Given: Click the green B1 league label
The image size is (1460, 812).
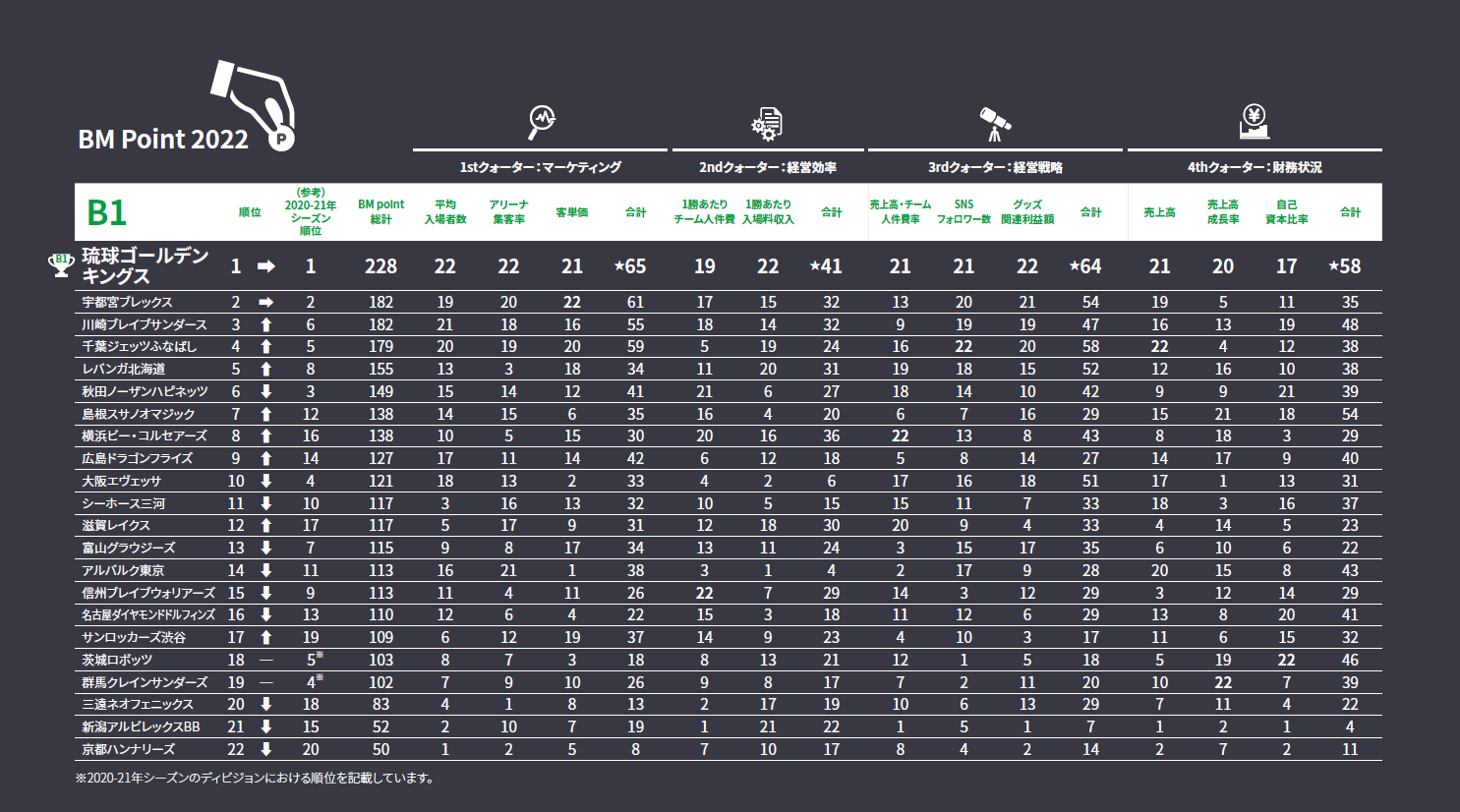Looking at the screenshot, I should pos(107,212).
